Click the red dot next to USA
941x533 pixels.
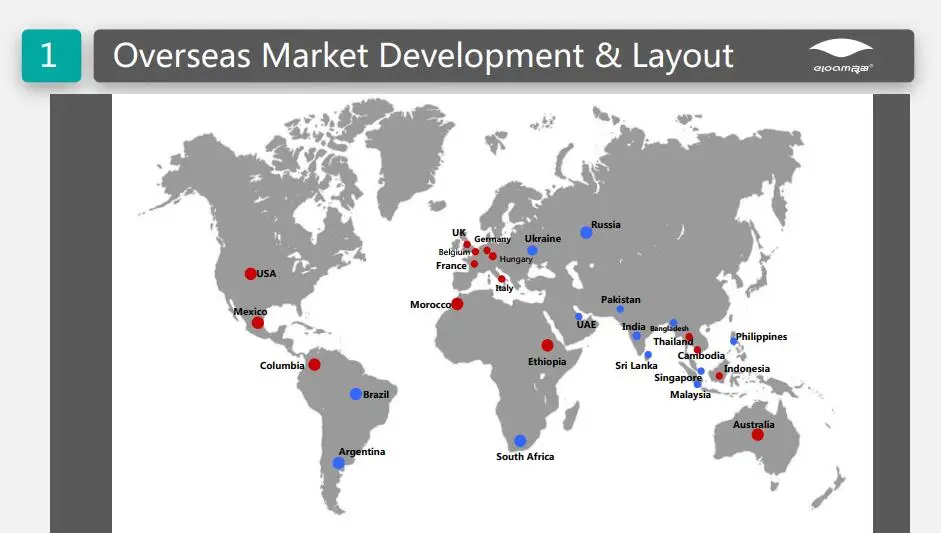250,274
